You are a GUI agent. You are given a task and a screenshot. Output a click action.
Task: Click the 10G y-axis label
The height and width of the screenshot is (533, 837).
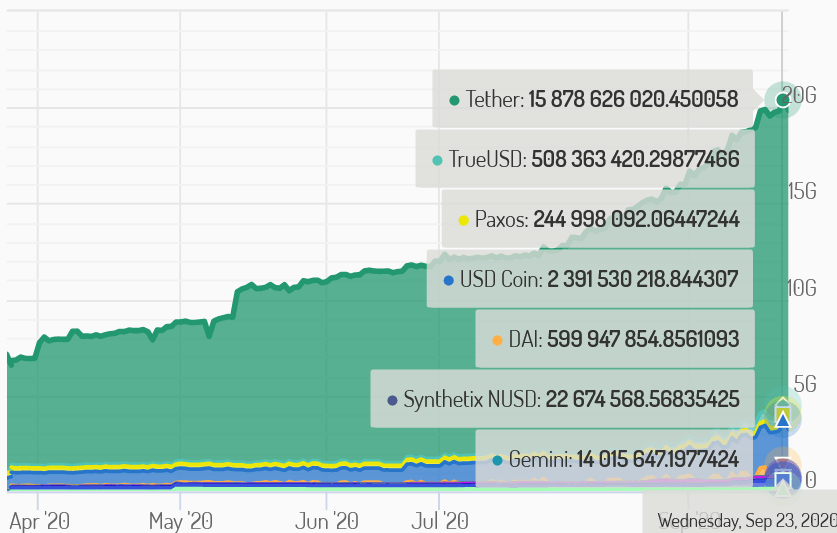[802, 288]
